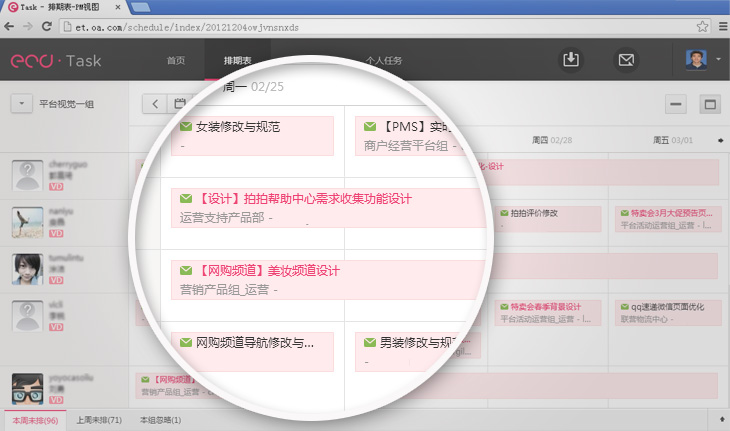Switch to the expanded window view button
Screen dimensions: 730x431
(709, 104)
